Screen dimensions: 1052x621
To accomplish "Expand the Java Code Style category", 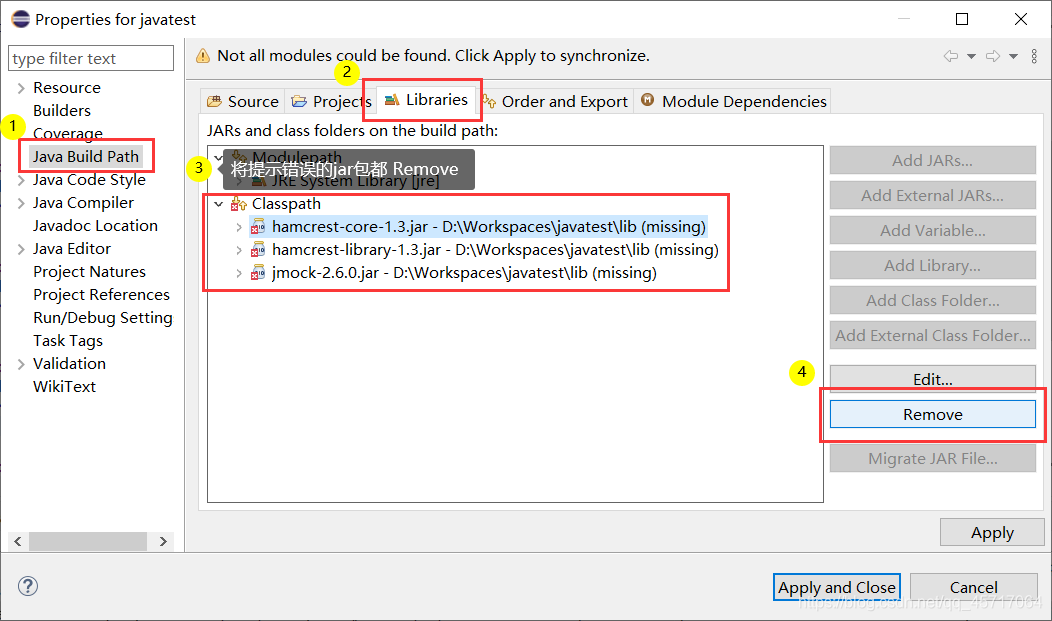I will 21,180.
